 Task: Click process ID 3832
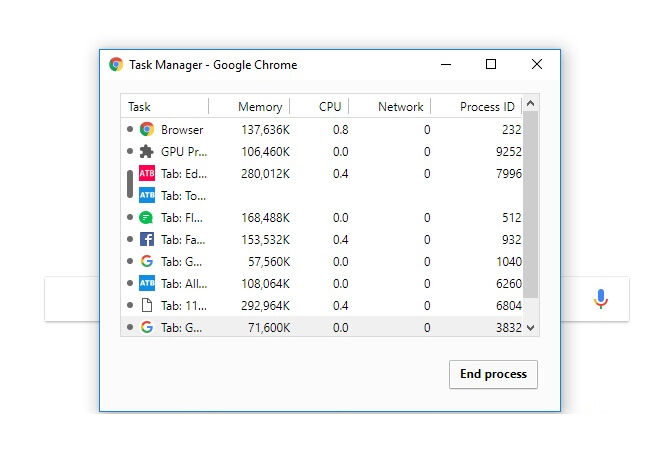click(x=509, y=327)
